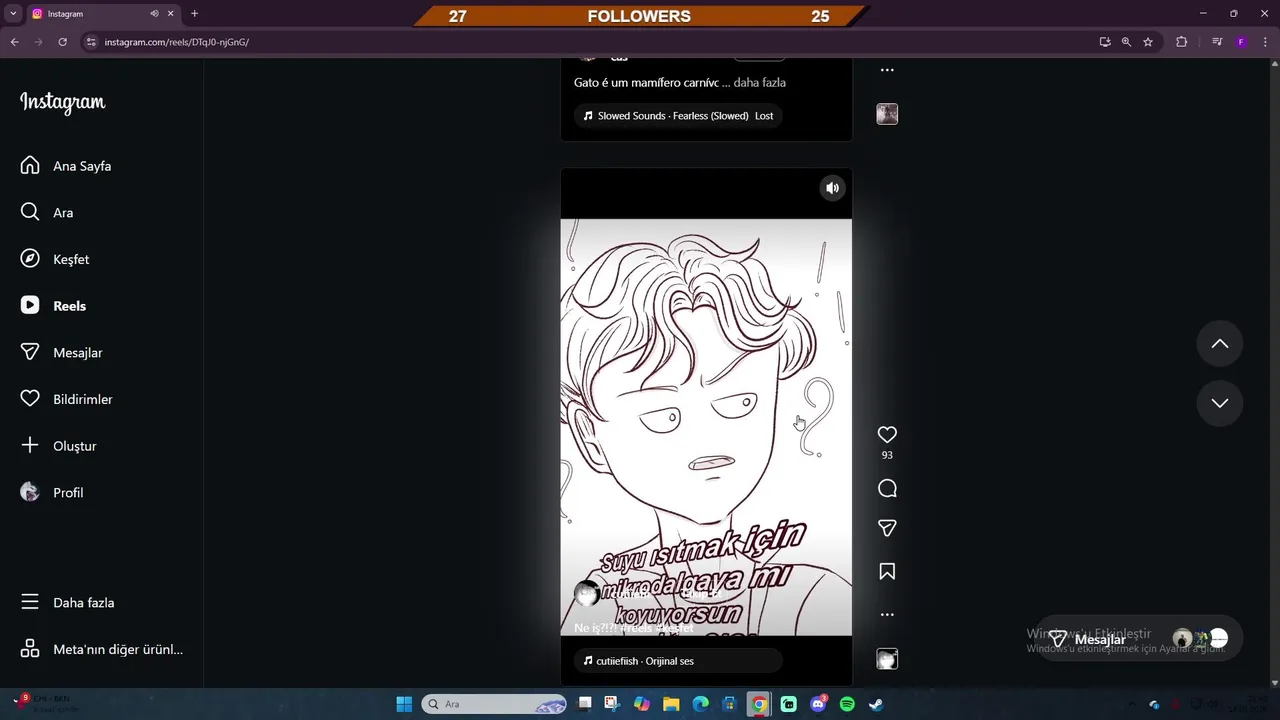Image resolution: width=1280 pixels, height=720 pixels.
Task: Open Steam from taskbar
Action: [876, 704]
